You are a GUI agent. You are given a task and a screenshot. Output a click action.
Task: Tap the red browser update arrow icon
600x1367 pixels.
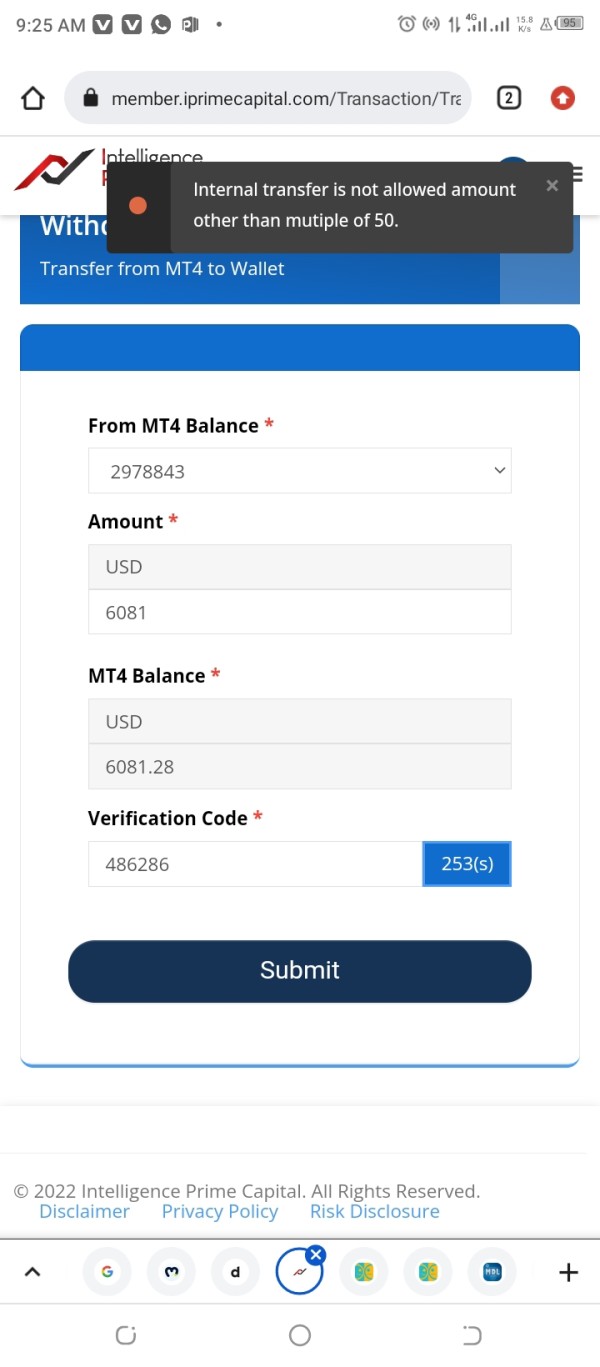(563, 98)
